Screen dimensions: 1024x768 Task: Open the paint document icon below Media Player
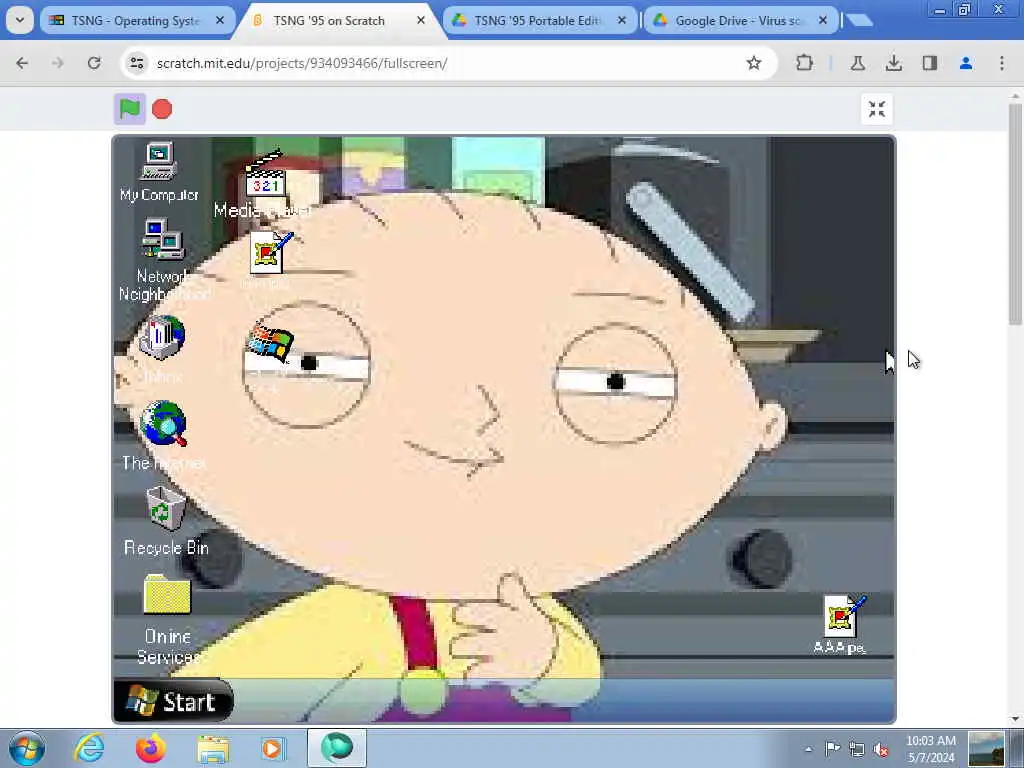pos(270,253)
